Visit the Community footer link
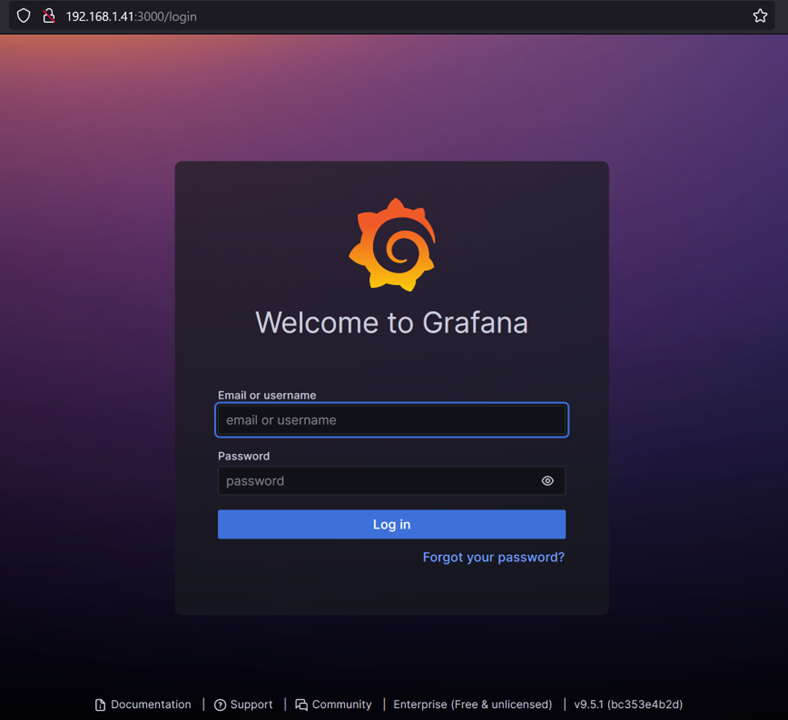 coord(333,704)
